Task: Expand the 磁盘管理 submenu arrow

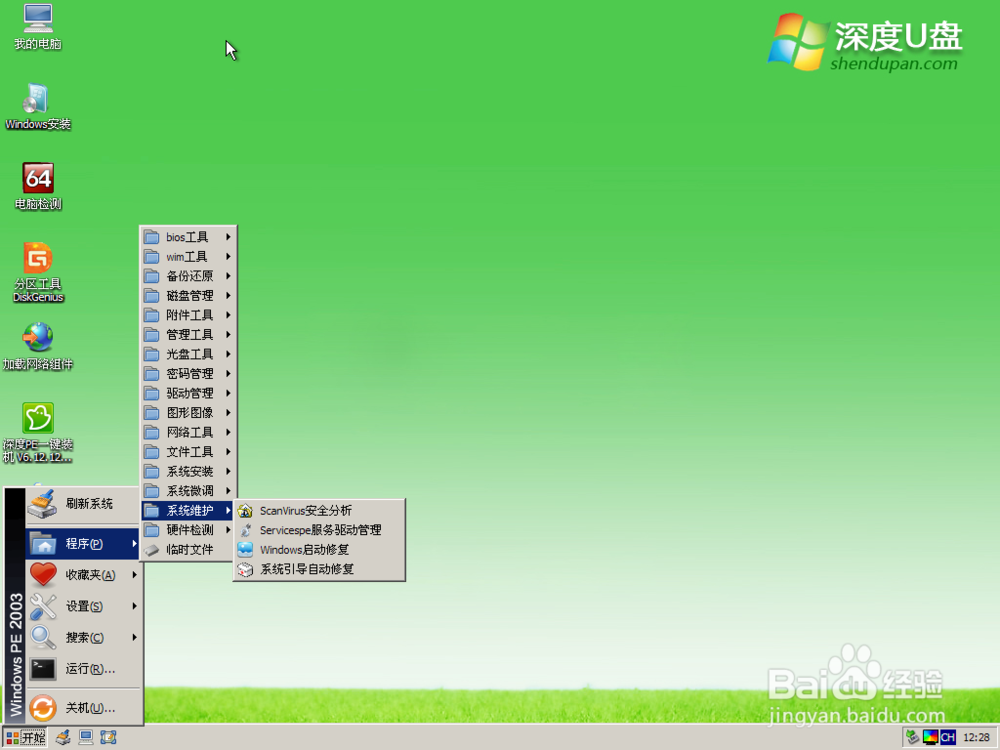Action: pos(228,295)
